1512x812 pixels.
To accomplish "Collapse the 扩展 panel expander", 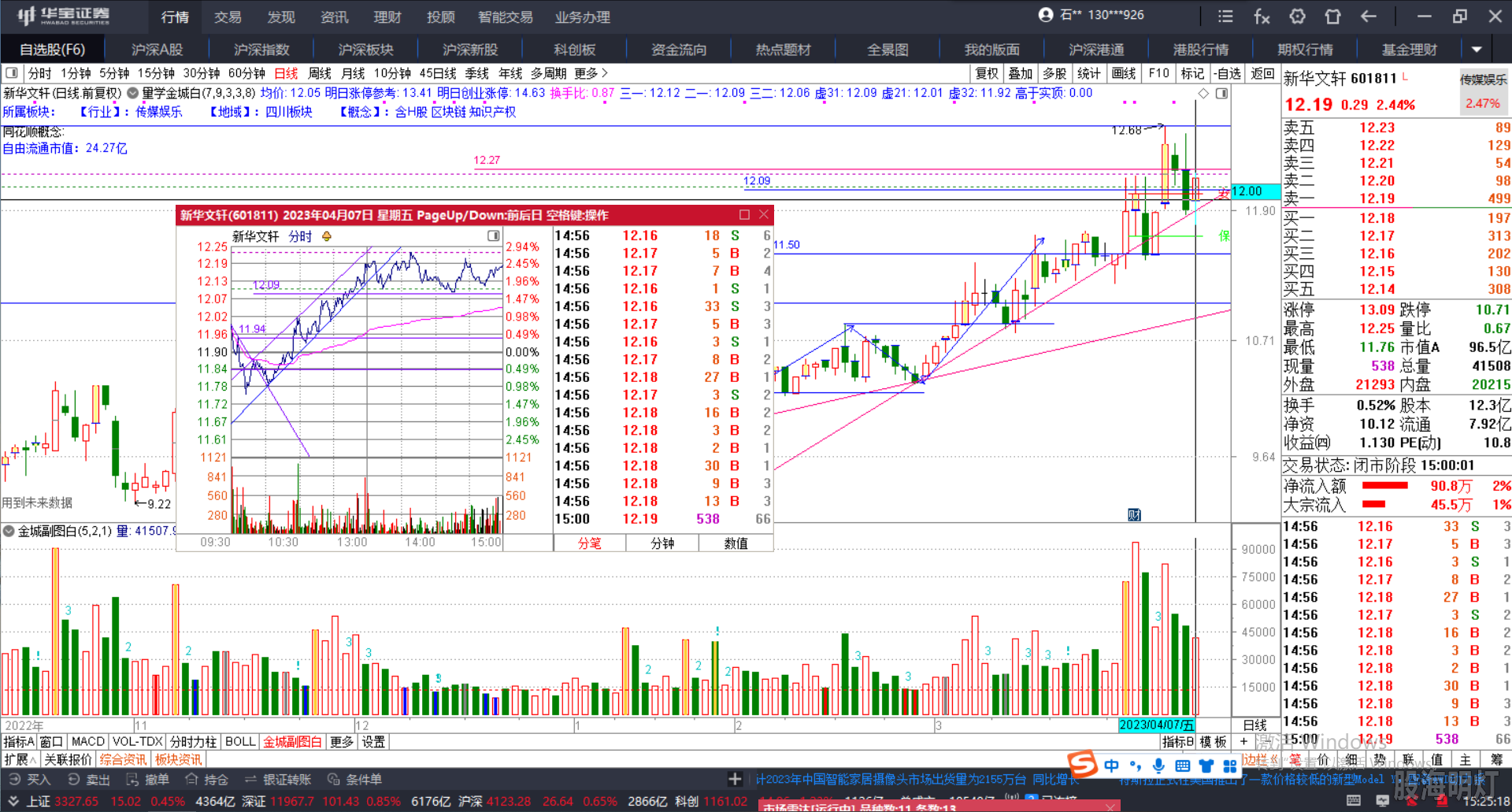I will 20,759.
